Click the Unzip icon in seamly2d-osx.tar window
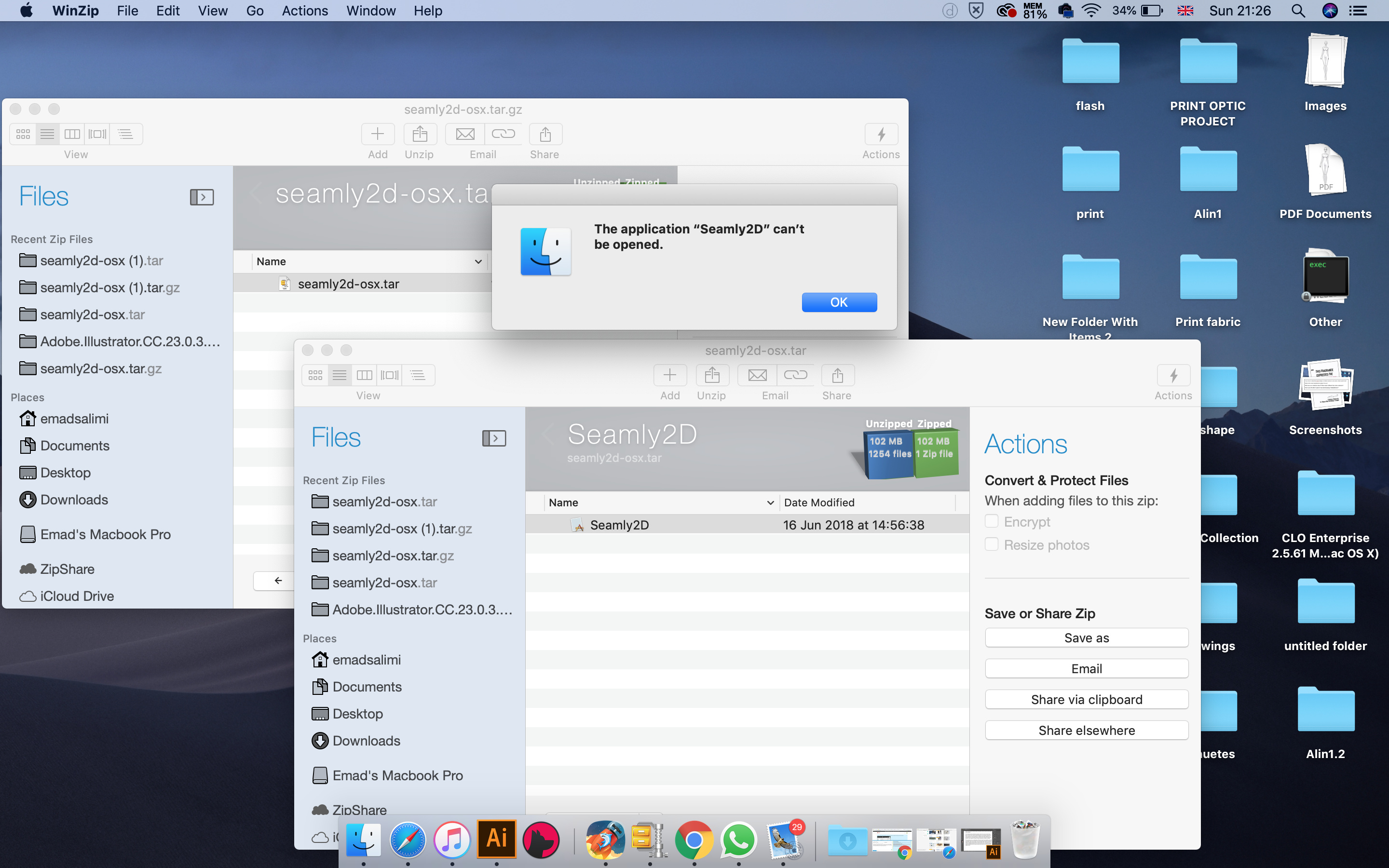 tap(712, 376)
